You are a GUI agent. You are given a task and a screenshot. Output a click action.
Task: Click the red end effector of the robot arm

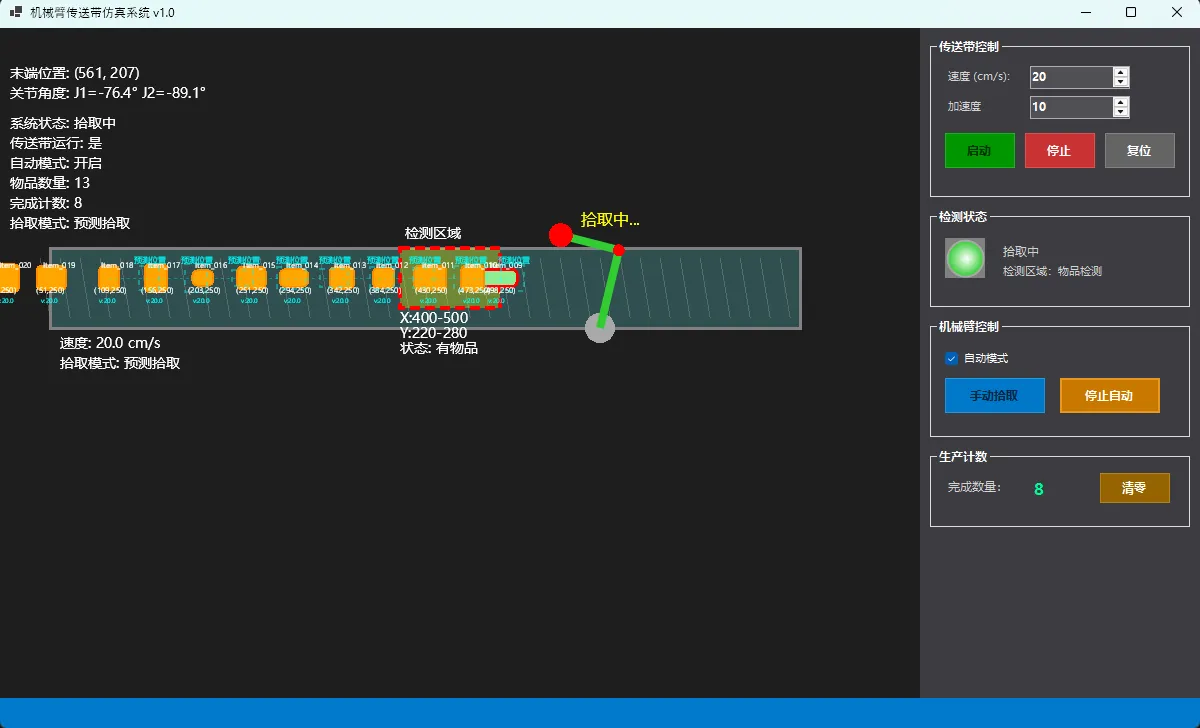(x=561, y=235)
